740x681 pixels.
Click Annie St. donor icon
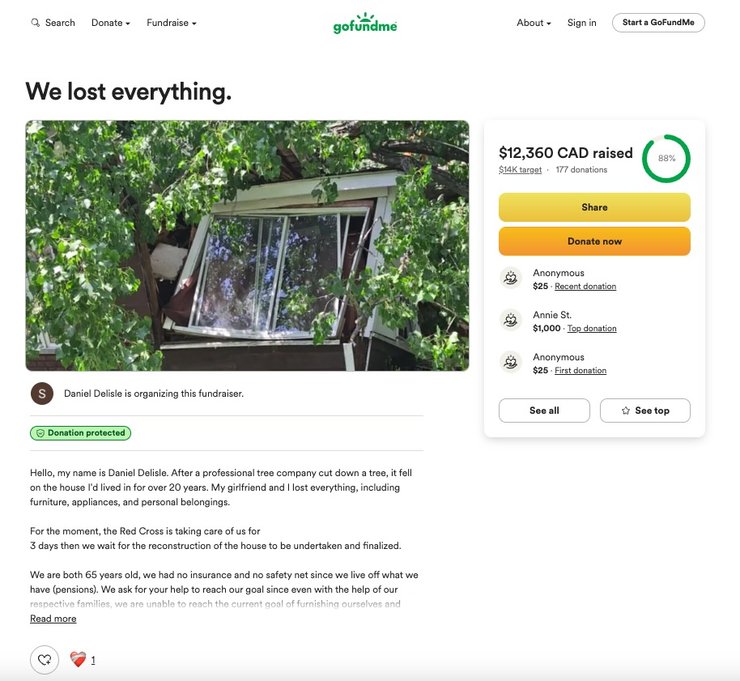point(511,321)
